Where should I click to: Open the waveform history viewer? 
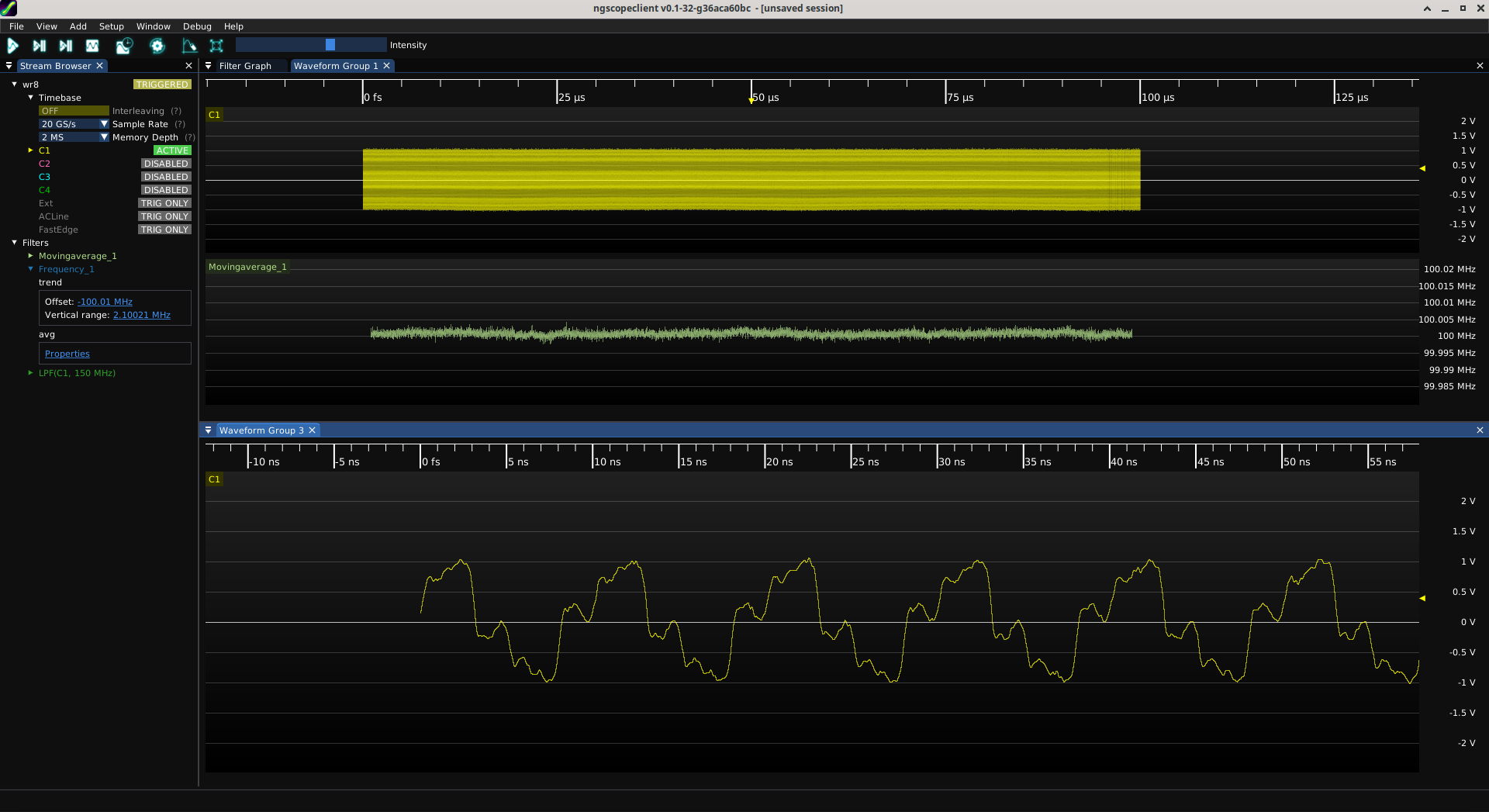click(x=124, y=46)
